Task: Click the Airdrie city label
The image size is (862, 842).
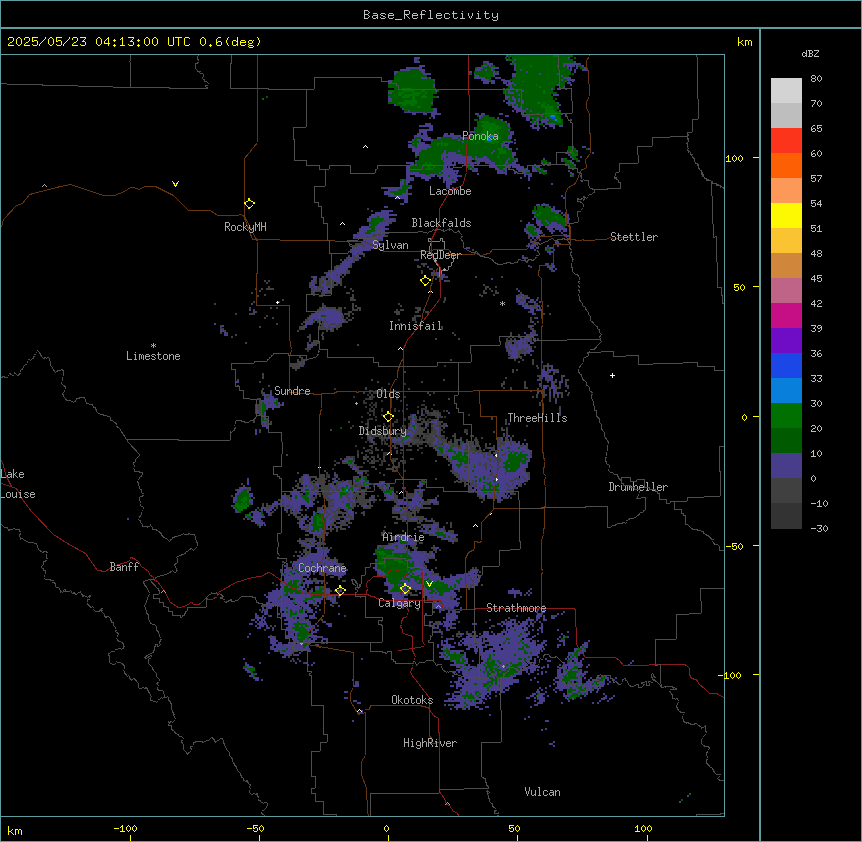Action: 404,537
